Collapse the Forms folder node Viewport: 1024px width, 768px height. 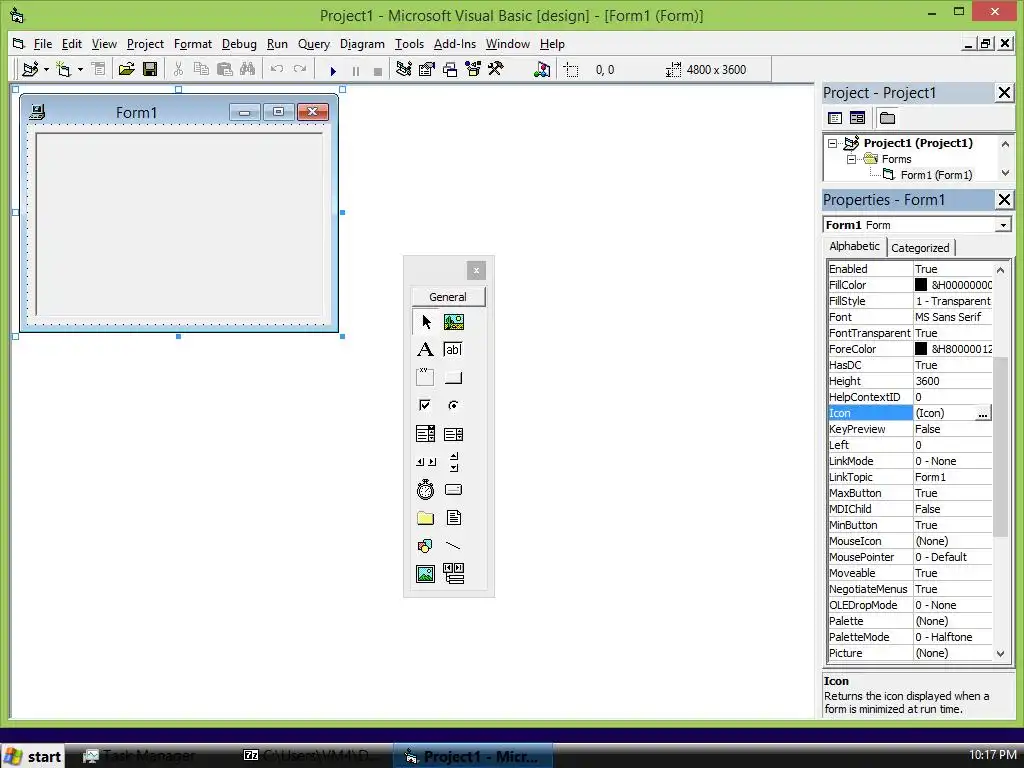point(852,159)
